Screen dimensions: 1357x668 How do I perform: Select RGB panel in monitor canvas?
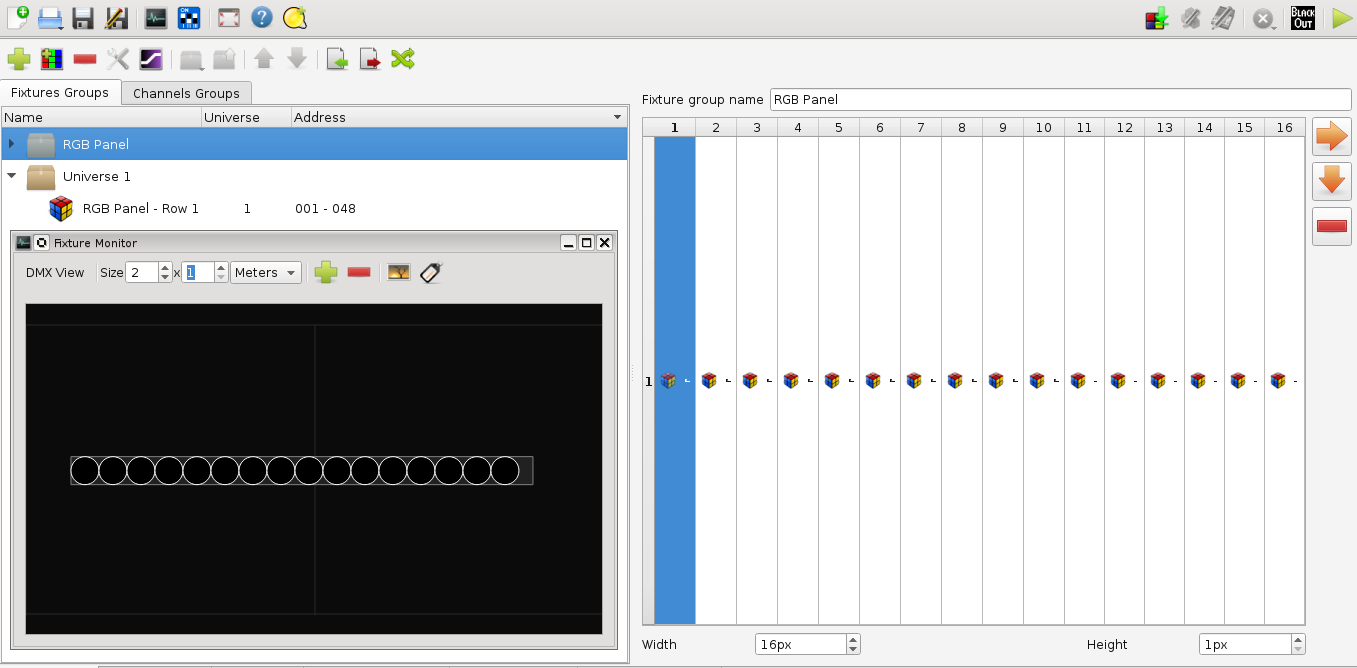301,470
